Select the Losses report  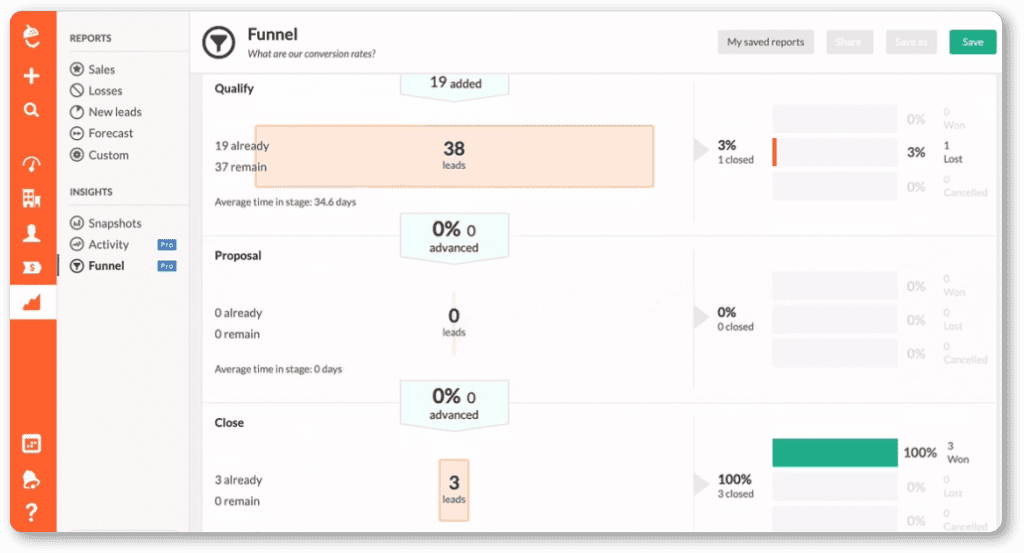(104, 91)
